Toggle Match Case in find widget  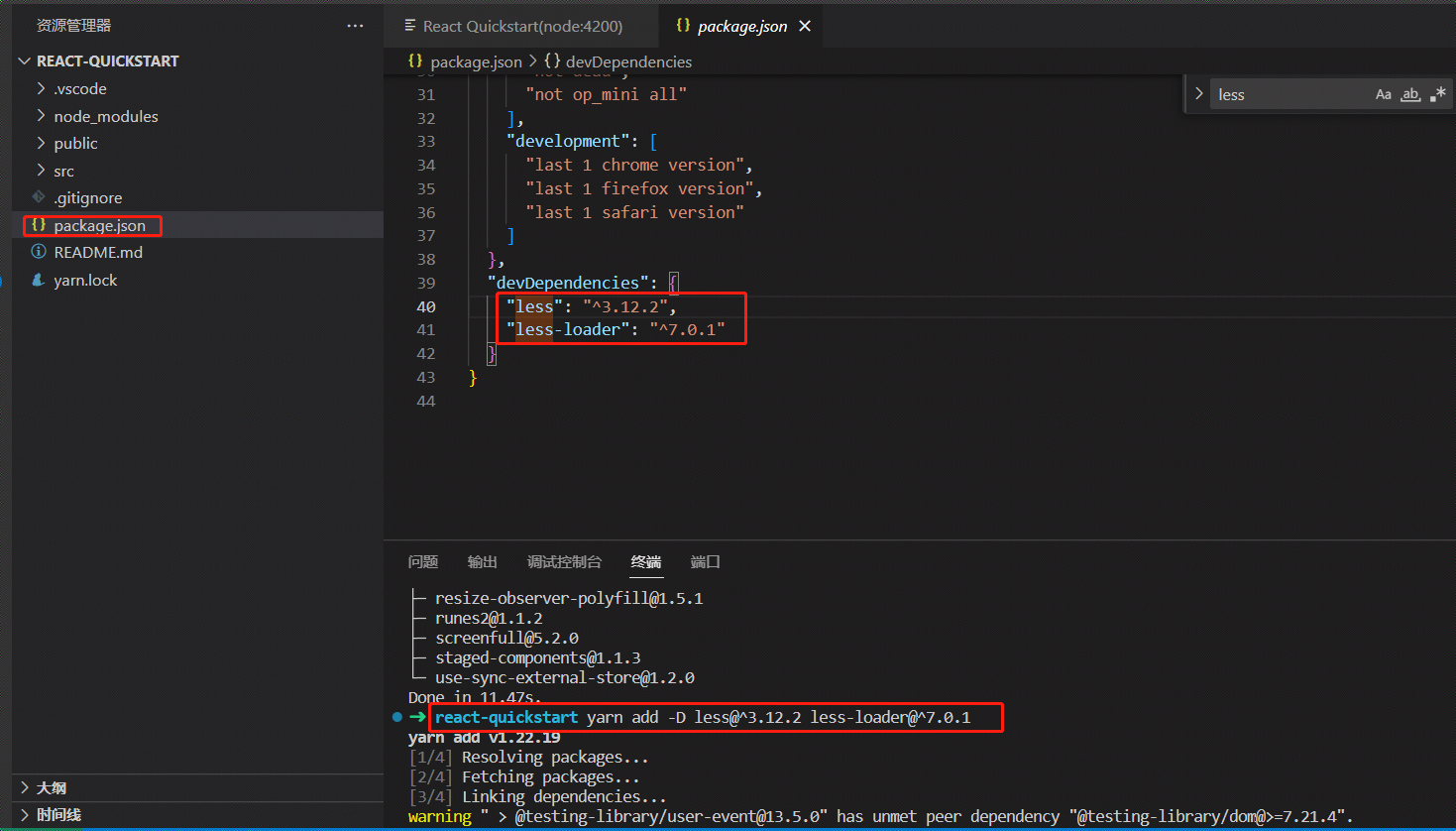[x=1384, y=94]
